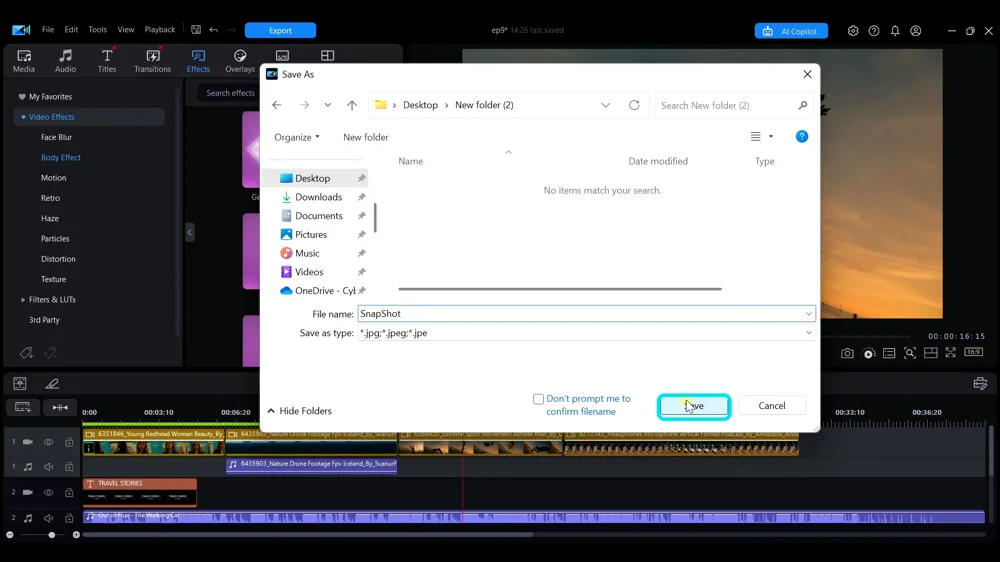
Task: Open the Transitions room
Action: pos(152,61)
